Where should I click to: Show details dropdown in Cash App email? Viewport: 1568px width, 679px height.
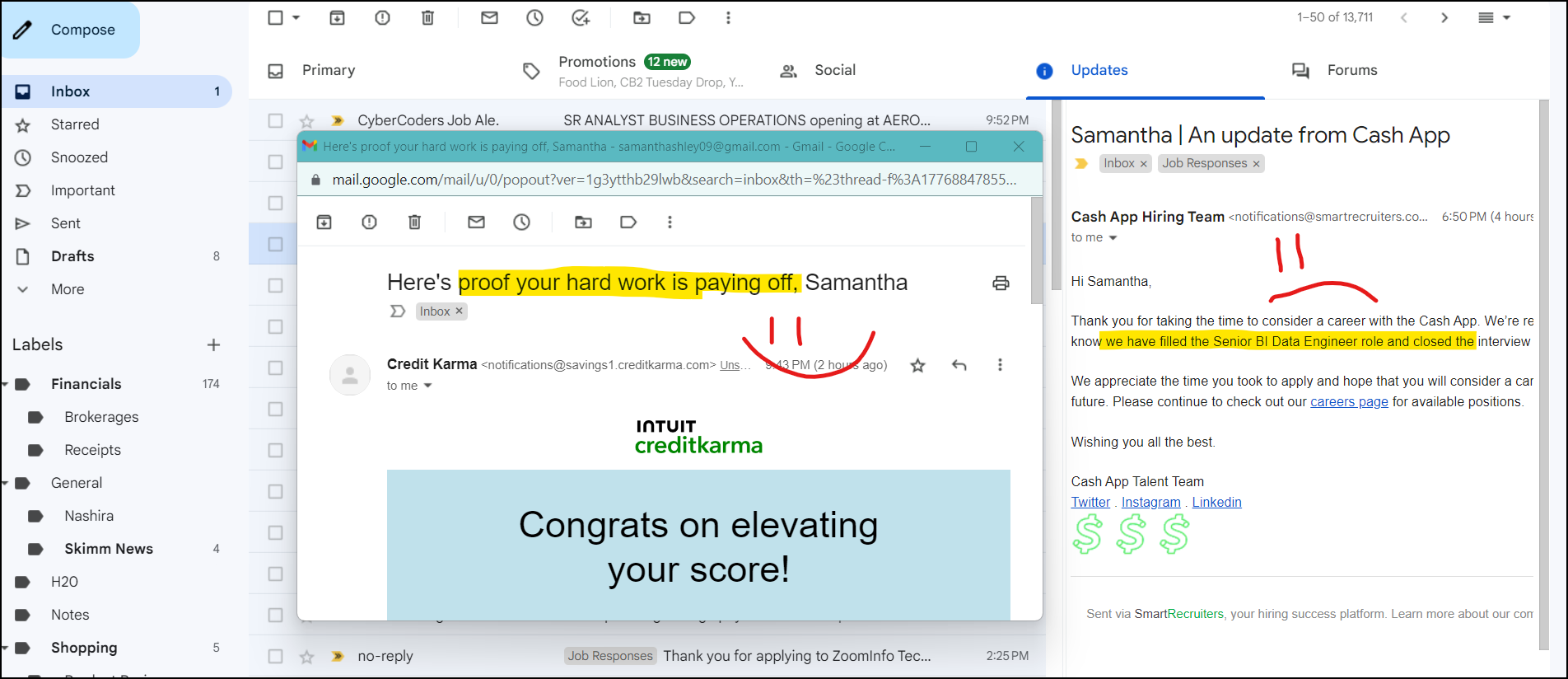tap(1113, 237)
